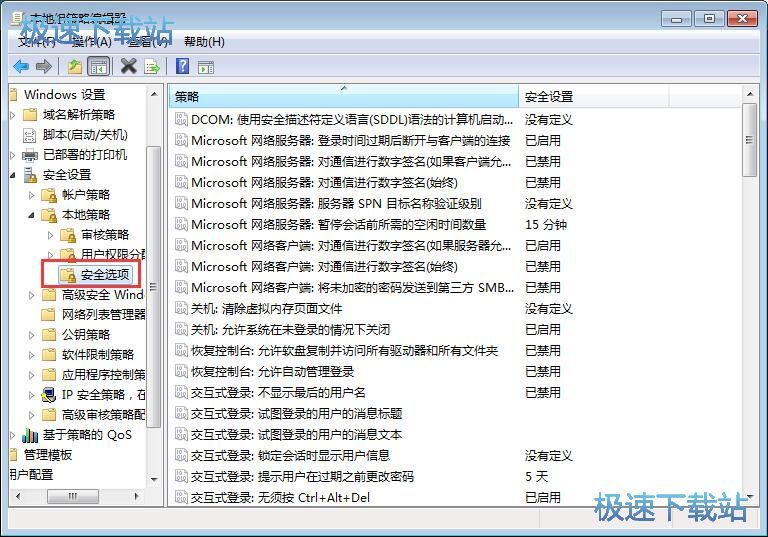Select 管理模板 in the tree
The height and width of the screenshot is (537, 768).
pyautogui.click(x=48, y=455)
